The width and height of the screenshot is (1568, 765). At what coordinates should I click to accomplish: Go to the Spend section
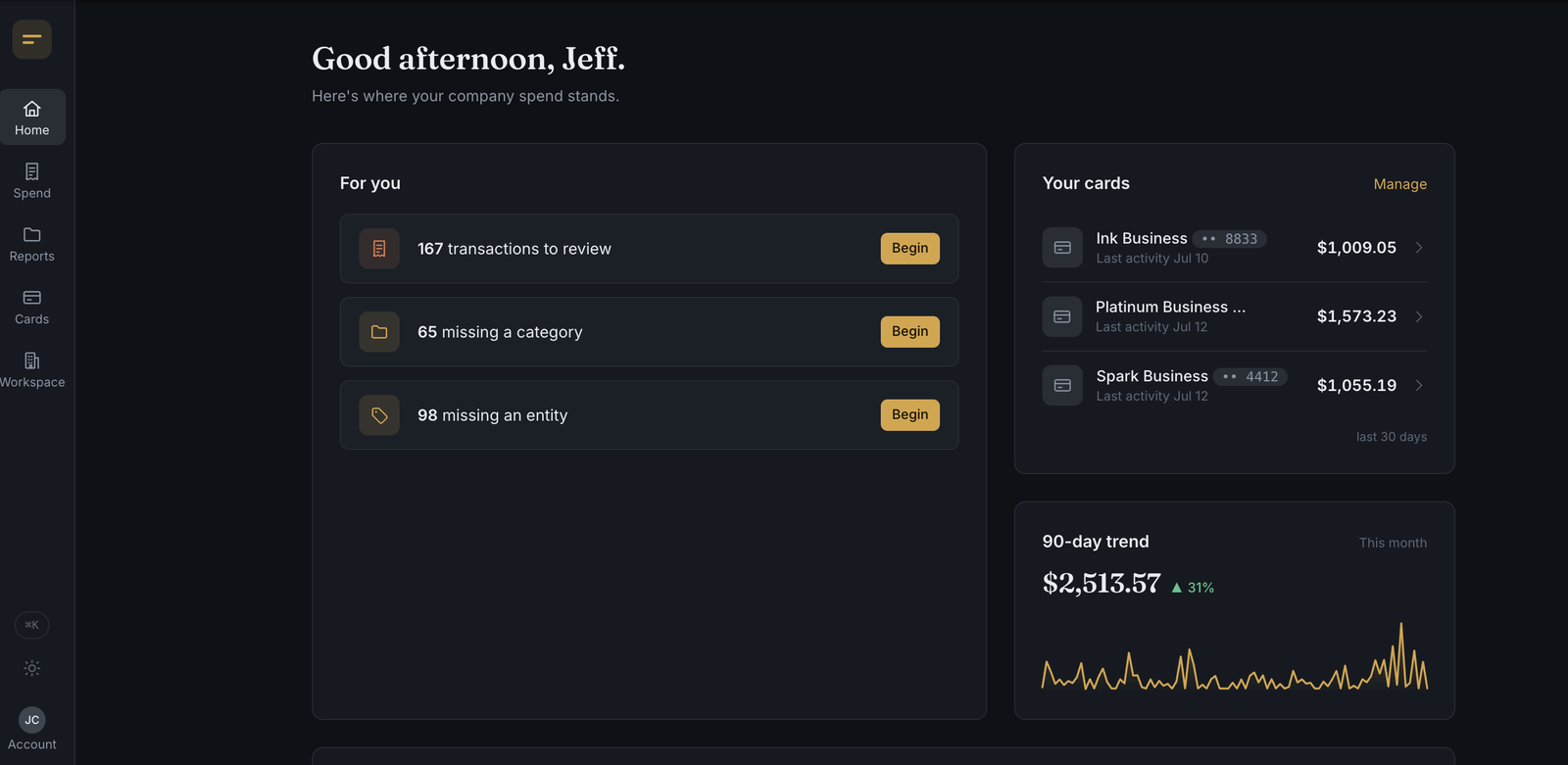[32, 181]
